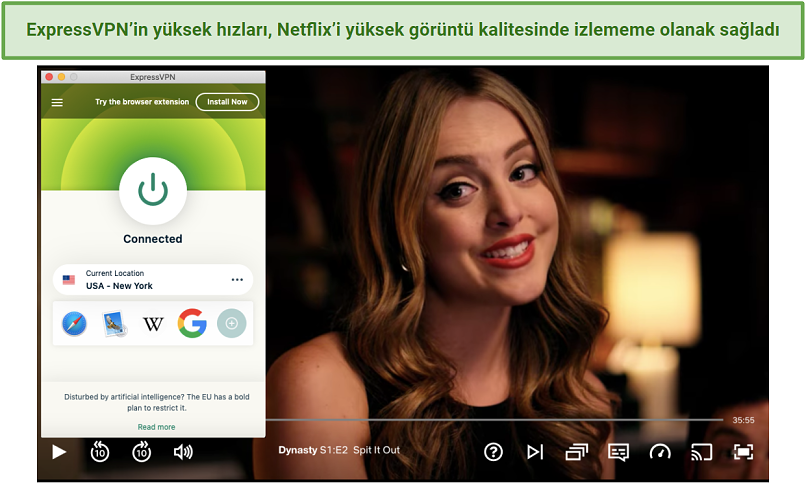Image resolution: width=806 pixels, height=483 pixels.
Task: Change the playback speed
Action: coord(660,452)
